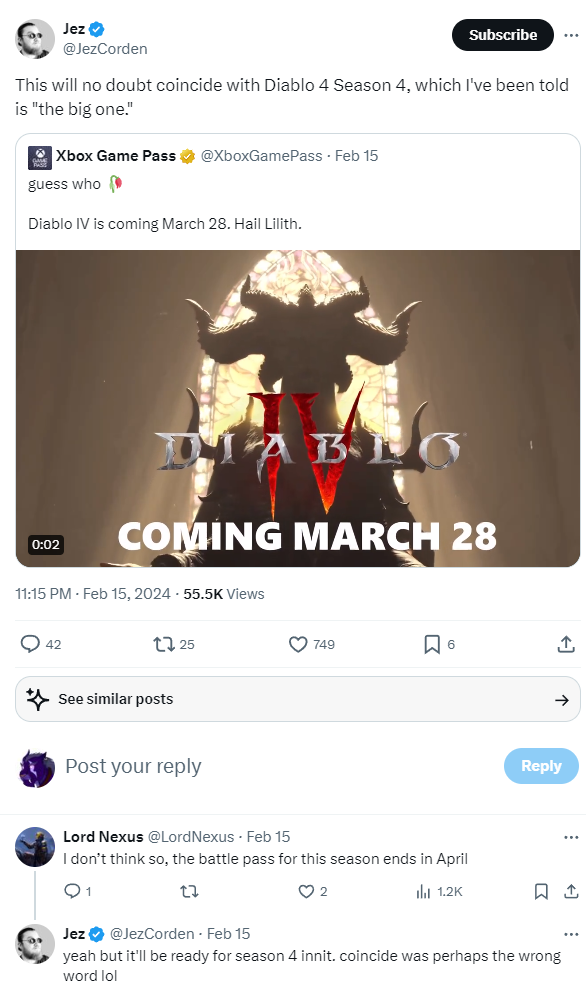This screenshot has width=586, height=984.
Task: Bookmark Lord Nexus comment
Action: (x=541, y=891)
